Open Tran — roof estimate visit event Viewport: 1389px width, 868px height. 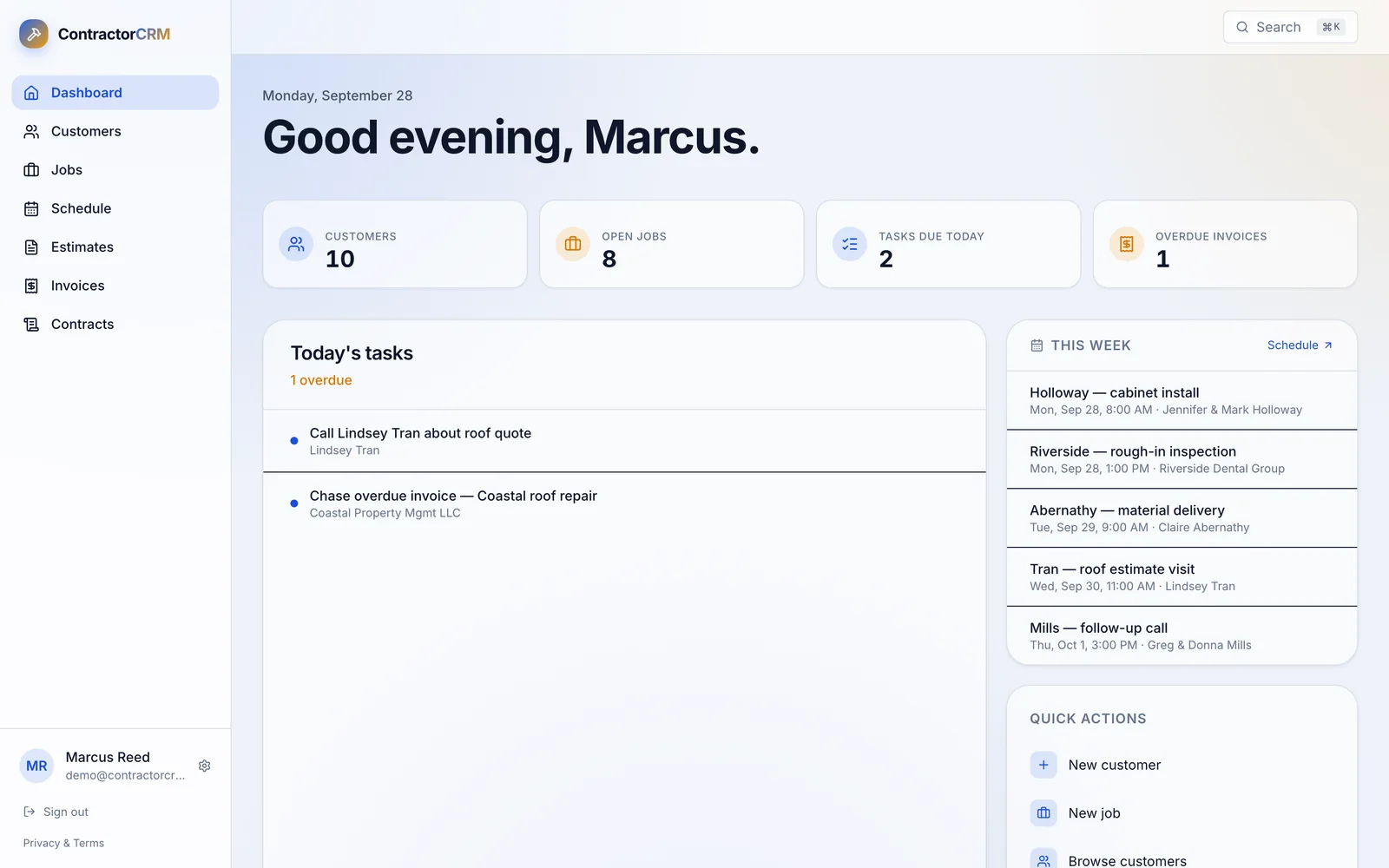point(1182,577)
